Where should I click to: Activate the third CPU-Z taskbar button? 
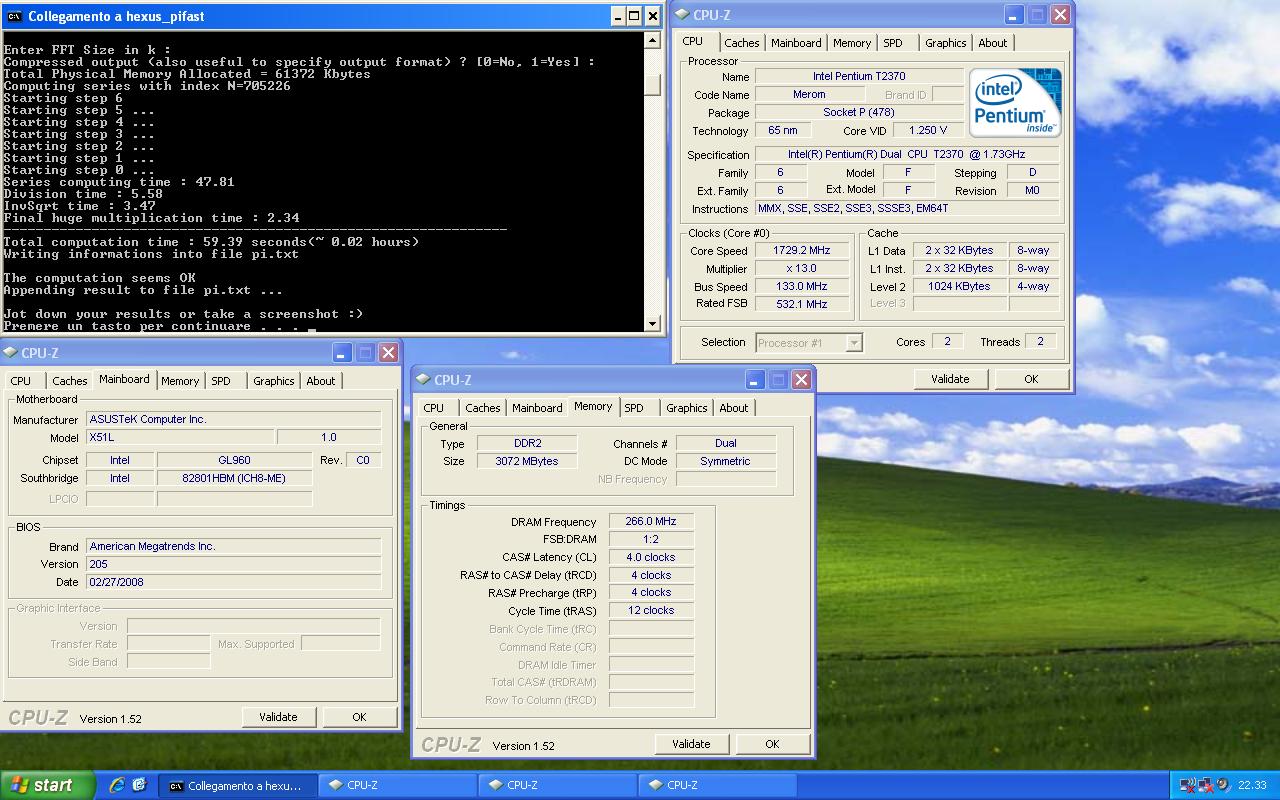tap(718, 785)
